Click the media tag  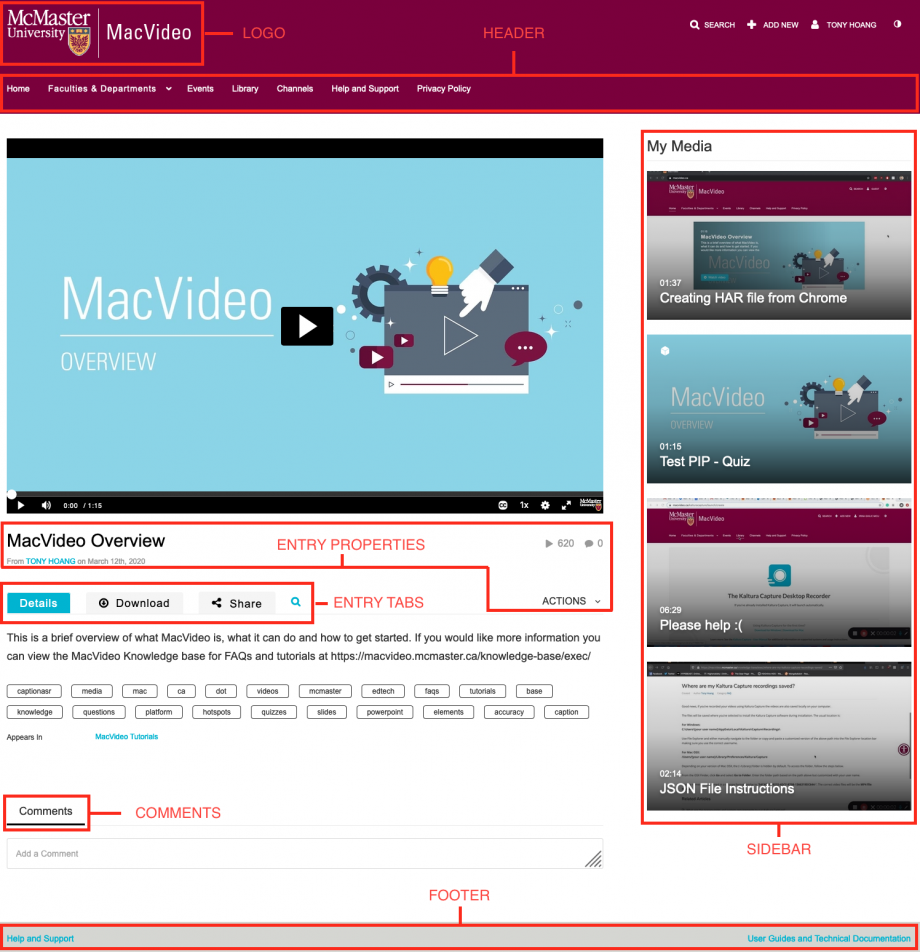click(92, 691)
